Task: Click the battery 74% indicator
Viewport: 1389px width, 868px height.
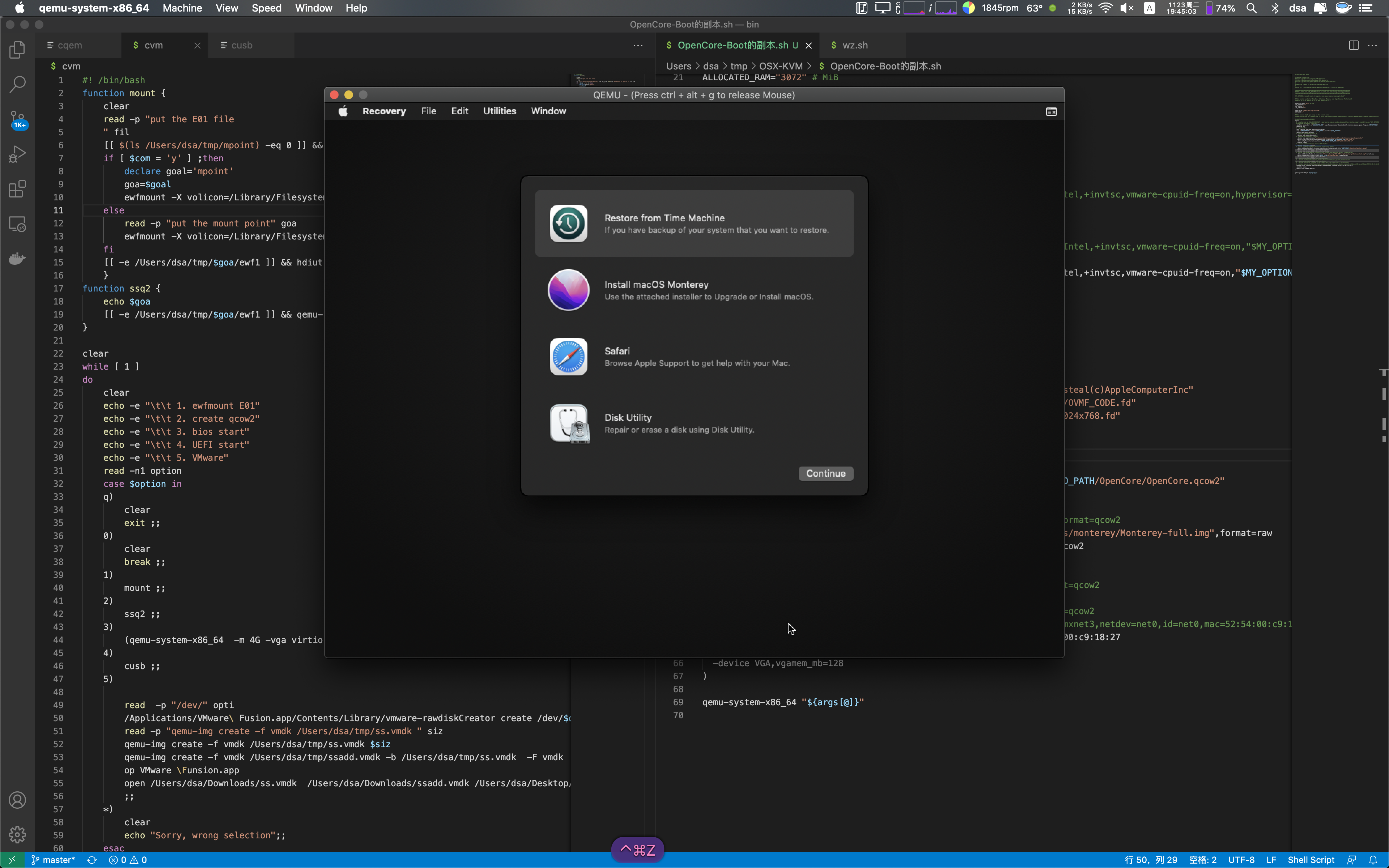Action: coord(1220,8)
